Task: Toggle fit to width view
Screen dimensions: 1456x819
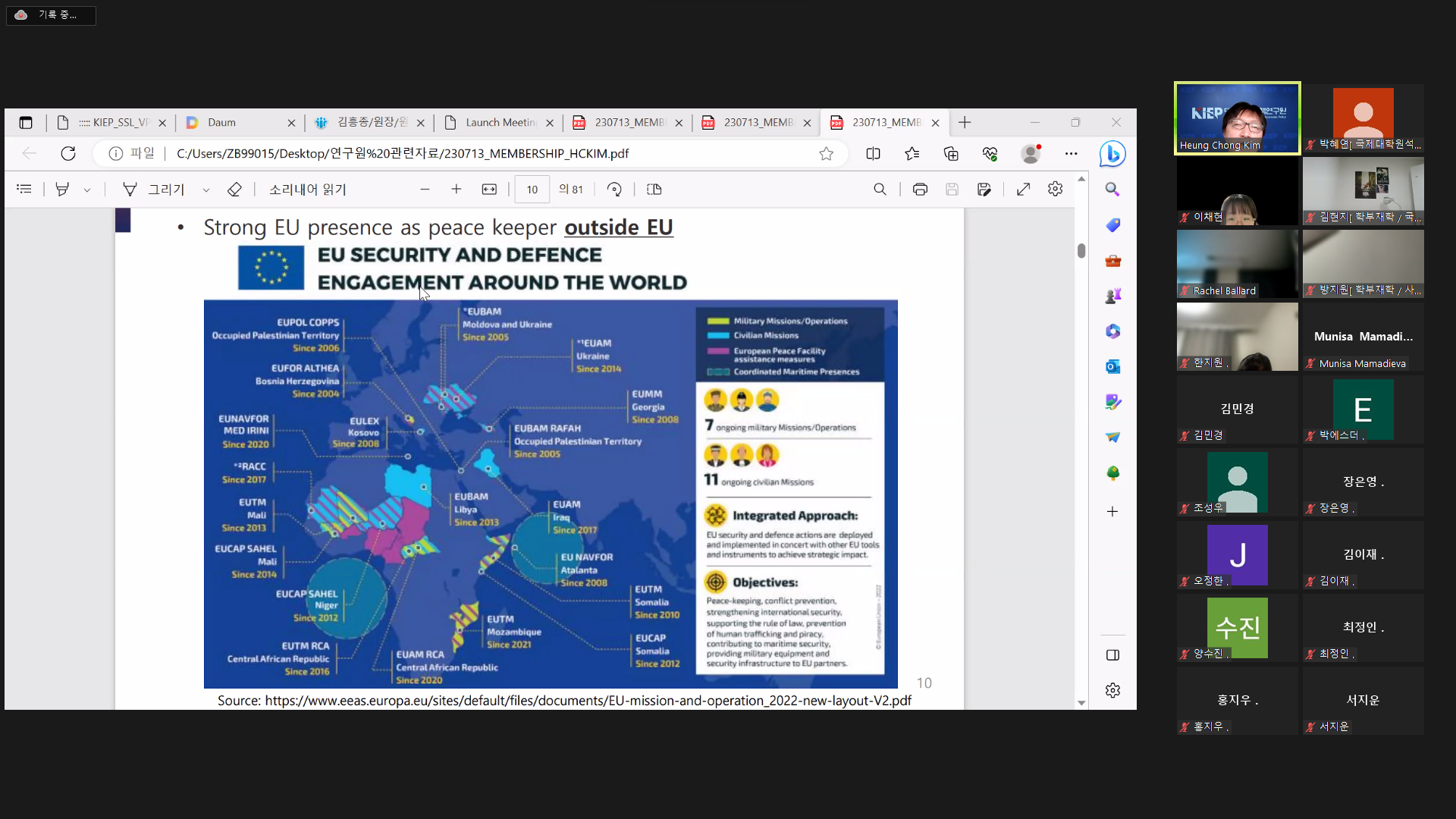Action: 489,190
